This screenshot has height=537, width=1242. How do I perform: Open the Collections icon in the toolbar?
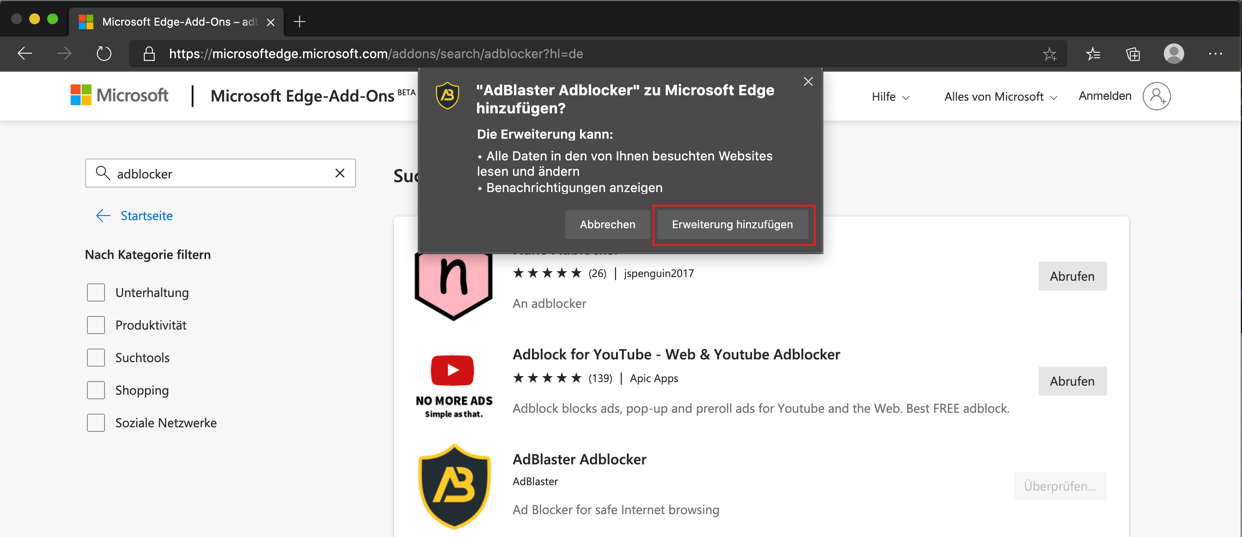pos(1133,54)
